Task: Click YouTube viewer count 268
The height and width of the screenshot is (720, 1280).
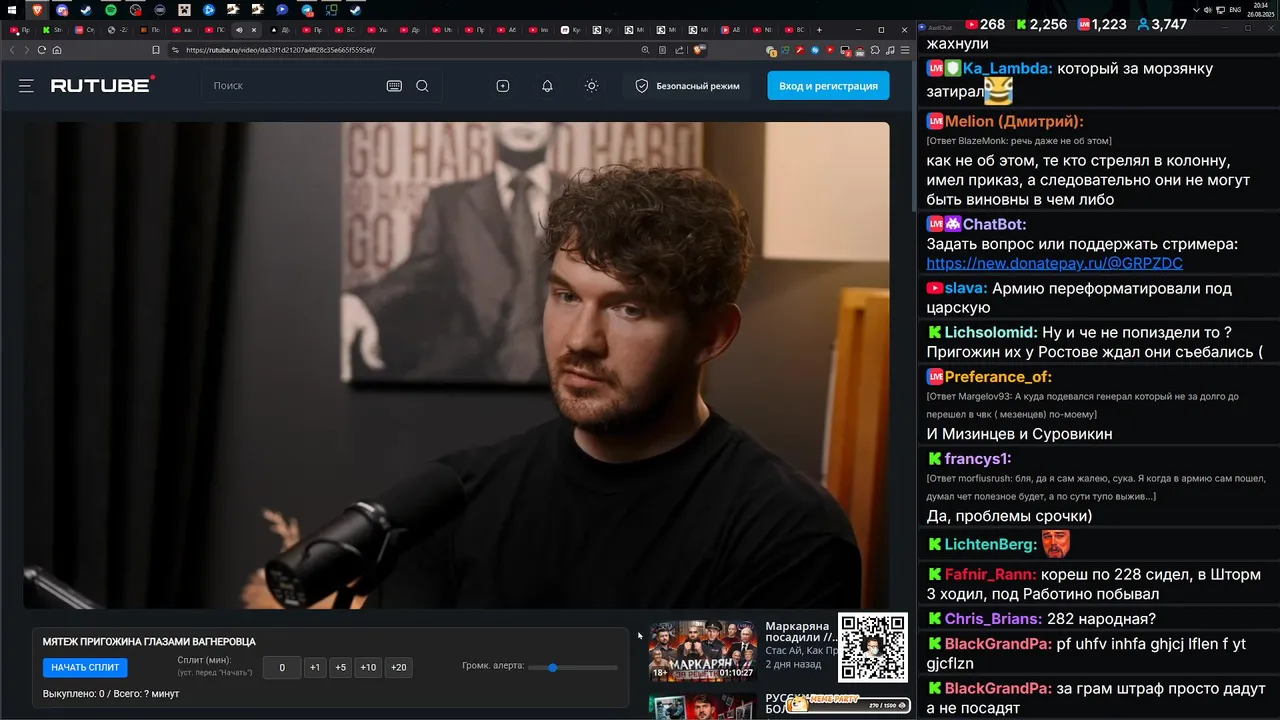Action: [985, 24]
